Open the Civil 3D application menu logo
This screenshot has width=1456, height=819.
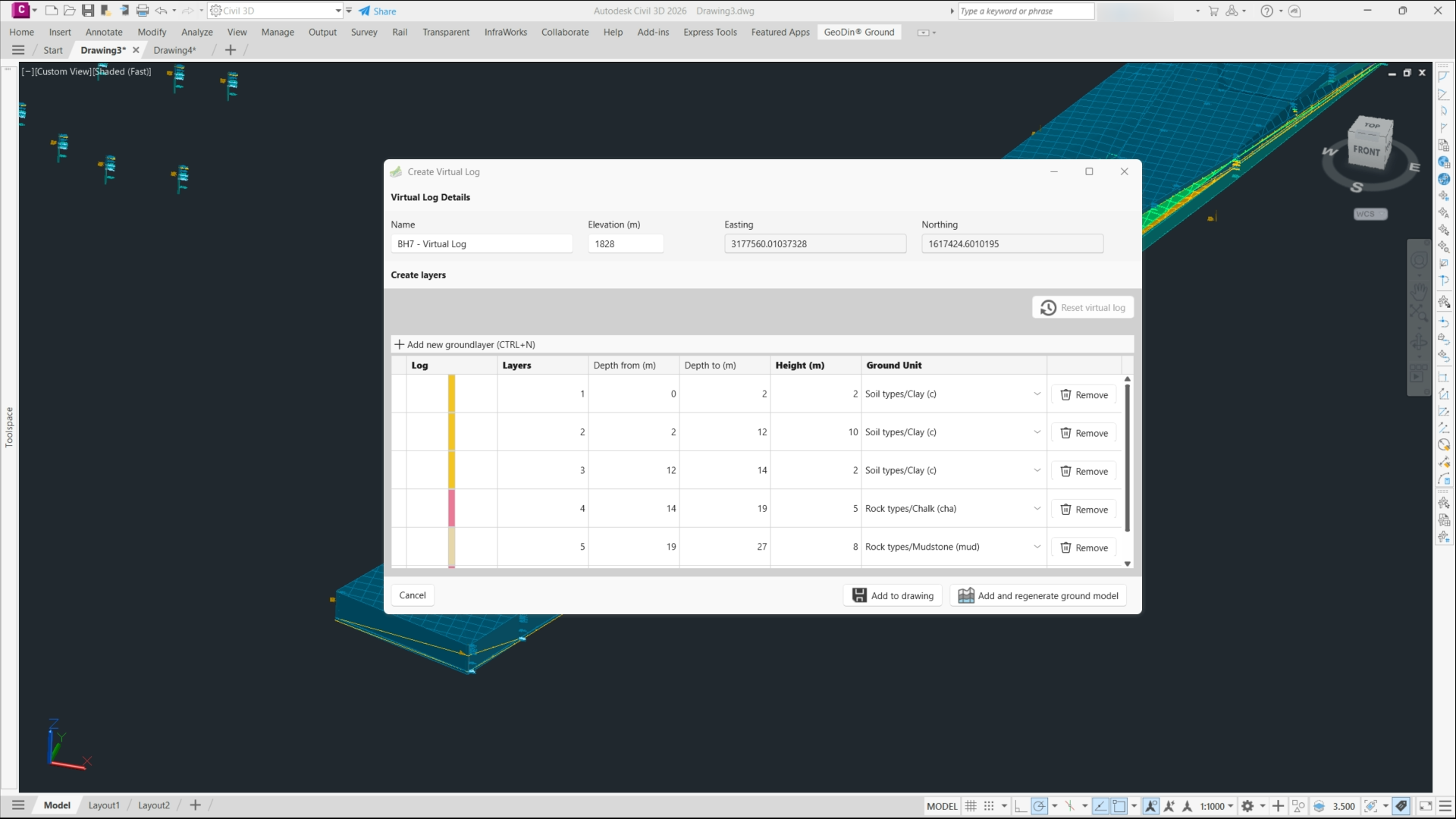pyautogui.click(x=21, y=10)
